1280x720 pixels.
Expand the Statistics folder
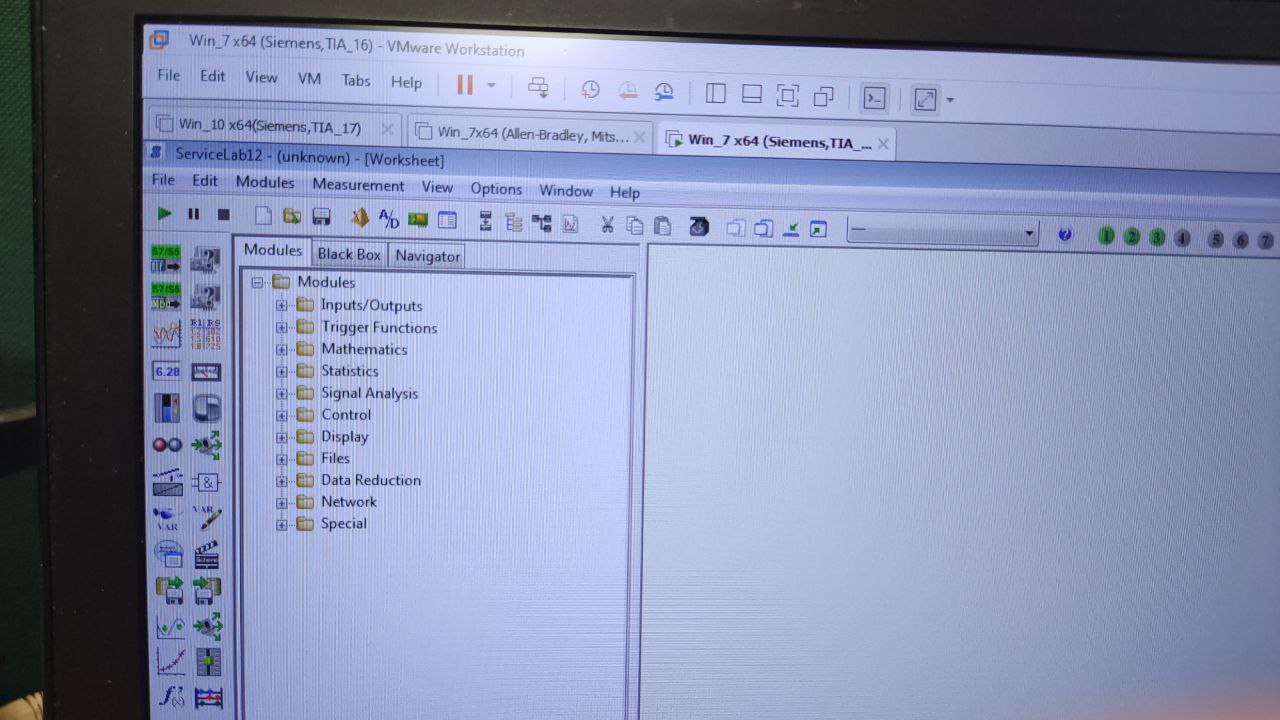point(281,371)
